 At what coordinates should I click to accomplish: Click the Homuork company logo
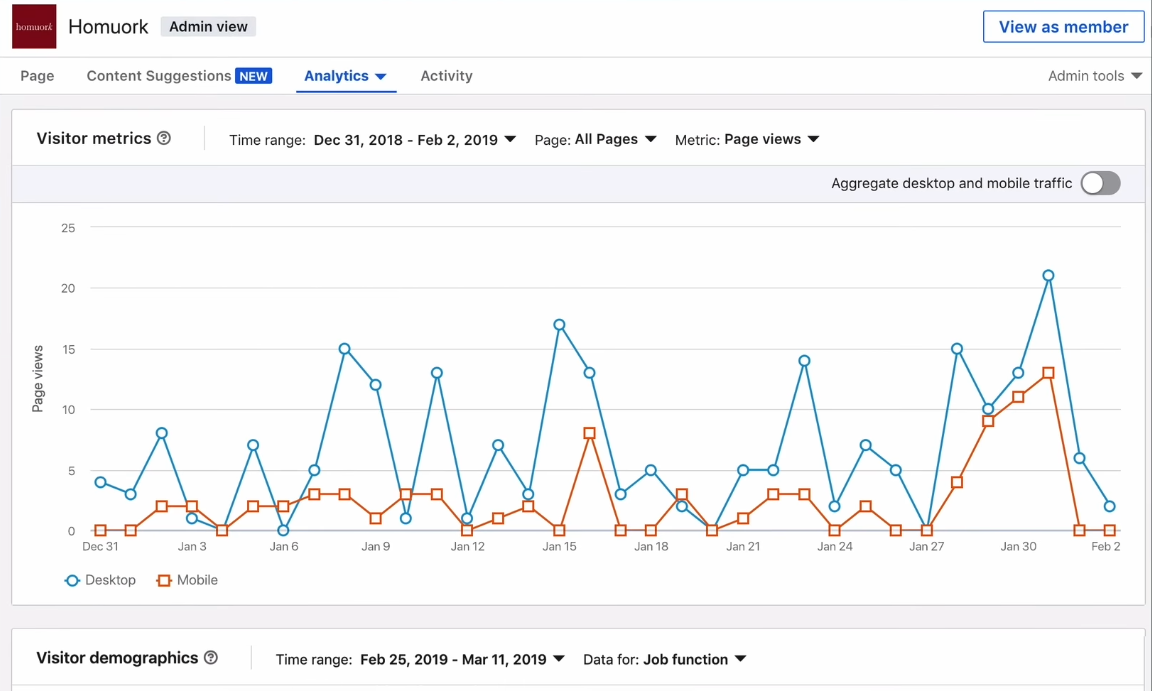pyautogui.click(x=34, y=26)
